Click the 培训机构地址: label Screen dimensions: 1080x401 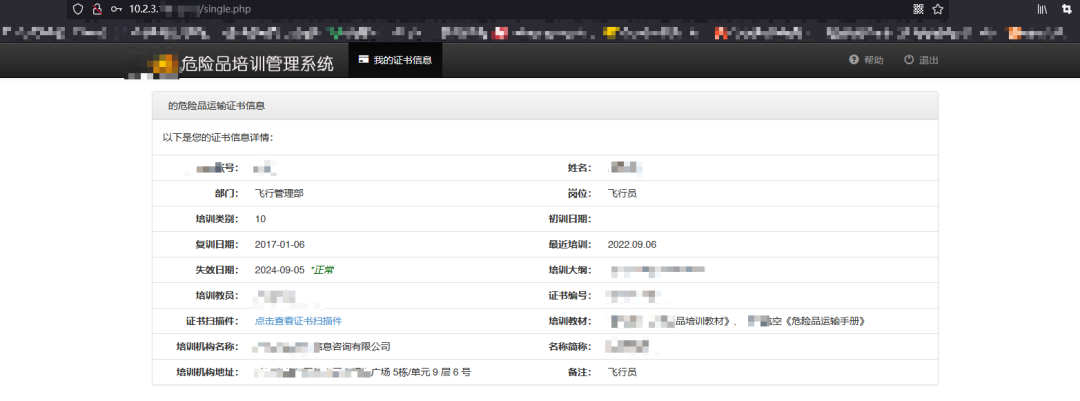pos(207,372)
